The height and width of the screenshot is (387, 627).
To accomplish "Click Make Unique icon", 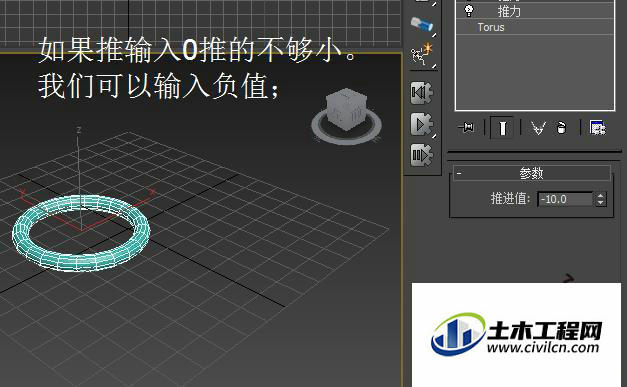I will pyautogui.click(x=538, y=128).
